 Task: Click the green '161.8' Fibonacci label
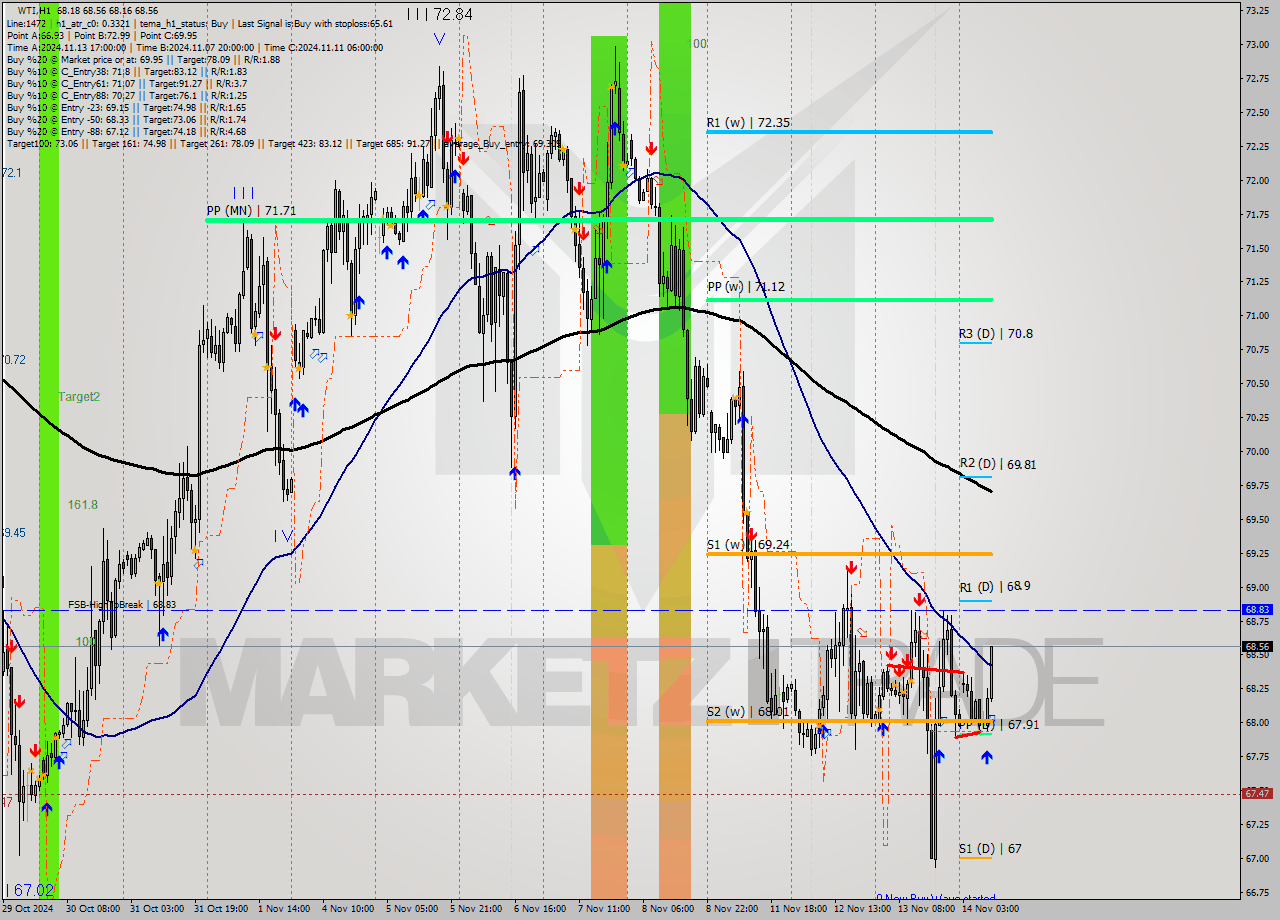83,505
